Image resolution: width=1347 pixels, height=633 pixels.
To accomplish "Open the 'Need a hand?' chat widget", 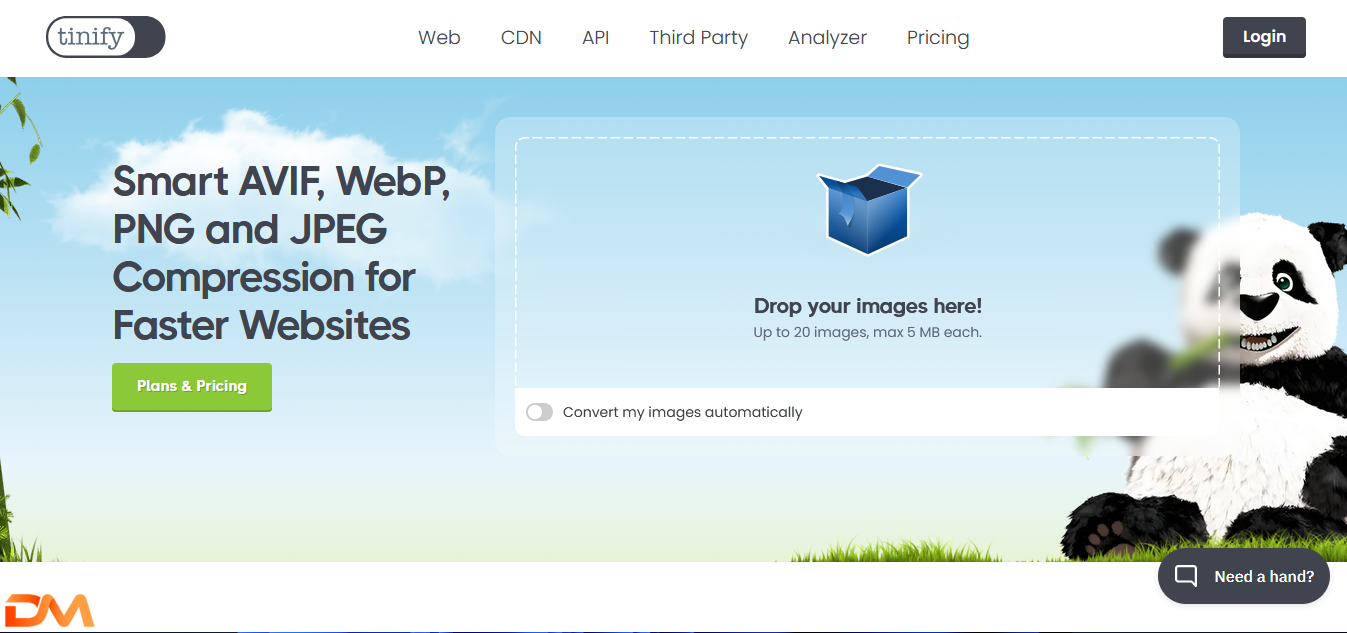I will [x=1243, y=576].
